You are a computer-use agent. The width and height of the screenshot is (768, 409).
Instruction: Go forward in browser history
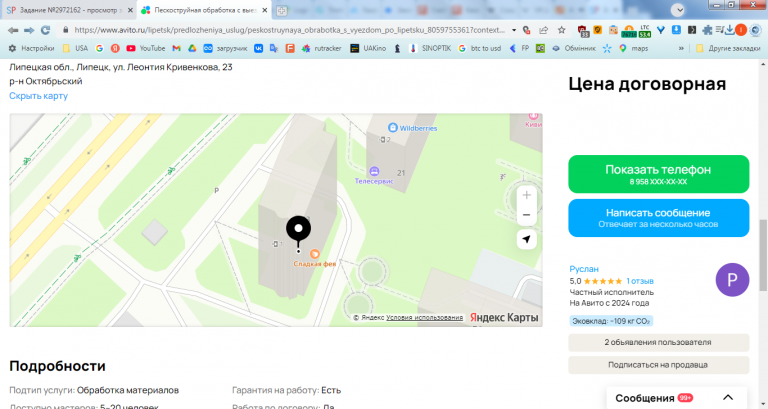29,30
